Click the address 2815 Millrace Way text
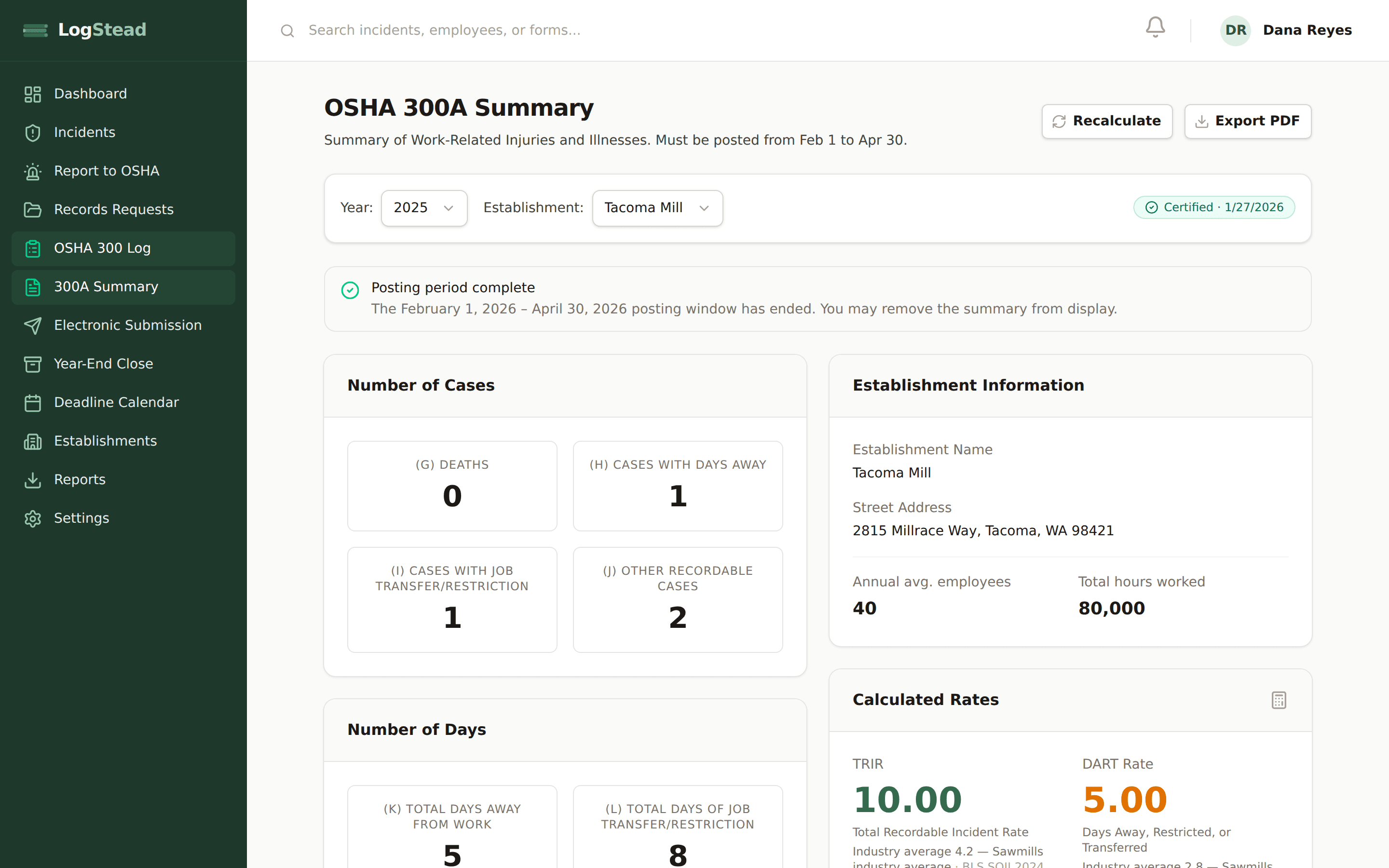 pyautogui.click(x=982, y=530)
